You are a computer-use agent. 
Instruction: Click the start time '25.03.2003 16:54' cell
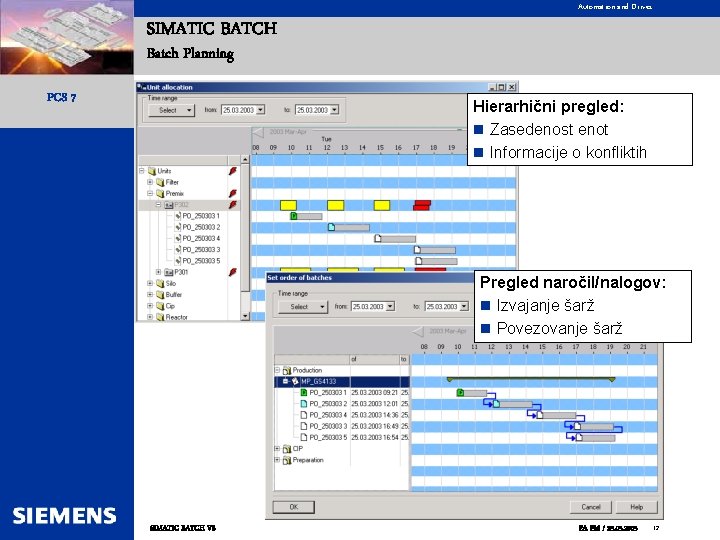point(375,438)
